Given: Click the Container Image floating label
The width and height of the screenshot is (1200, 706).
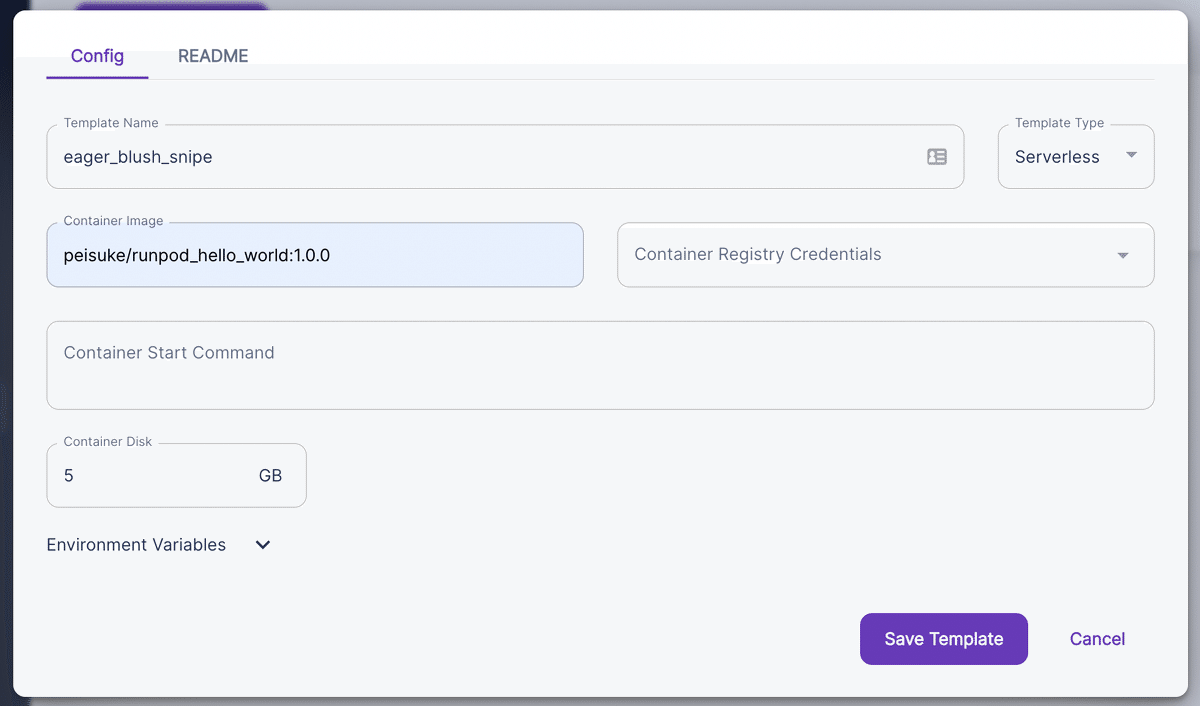Looking at the screenshot, I should (113, 221).
